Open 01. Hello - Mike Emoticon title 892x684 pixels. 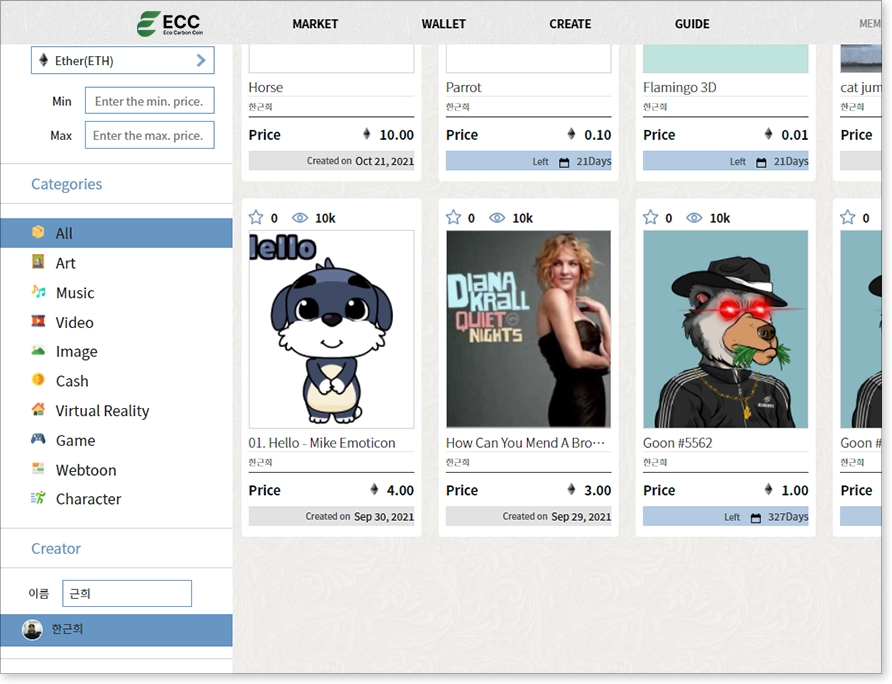tap(322, 443)
